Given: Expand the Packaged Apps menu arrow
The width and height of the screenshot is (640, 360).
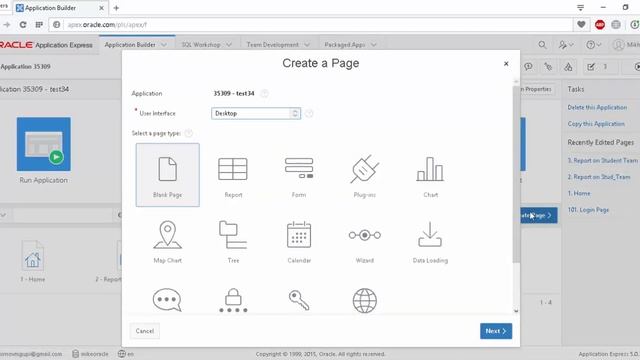Looking at the screenshot, I should [373, 45].
